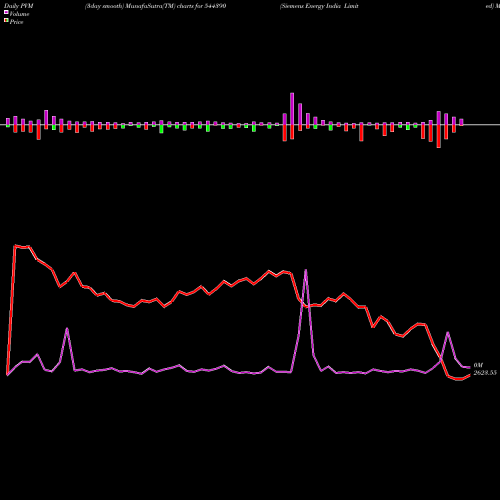Viewport: 500px width, 500px height.
Task: Select the Price legend label
Action: [16, 22]
